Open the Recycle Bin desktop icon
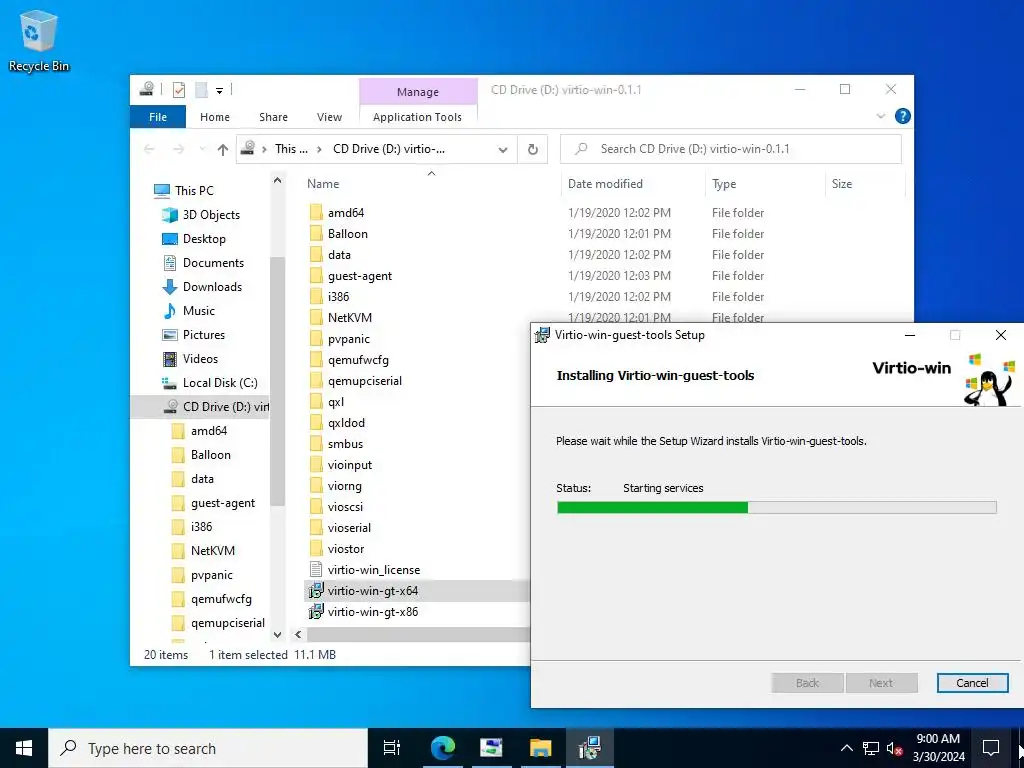Image resolution: width=1024 pixels, height=768 pixels. [x=39, y=41]
